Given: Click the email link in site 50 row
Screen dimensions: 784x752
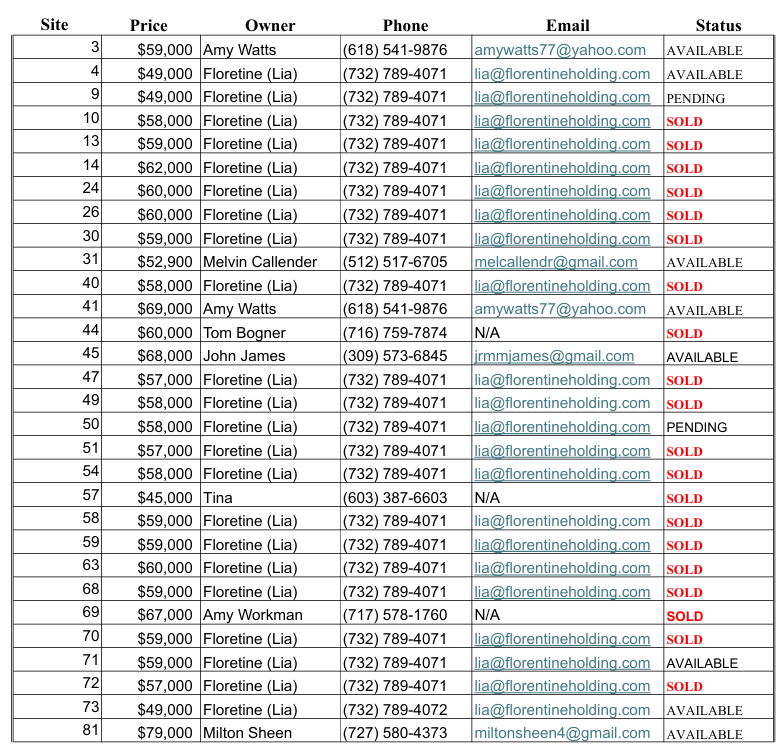Looking at the screenshot, I should 562,427.
